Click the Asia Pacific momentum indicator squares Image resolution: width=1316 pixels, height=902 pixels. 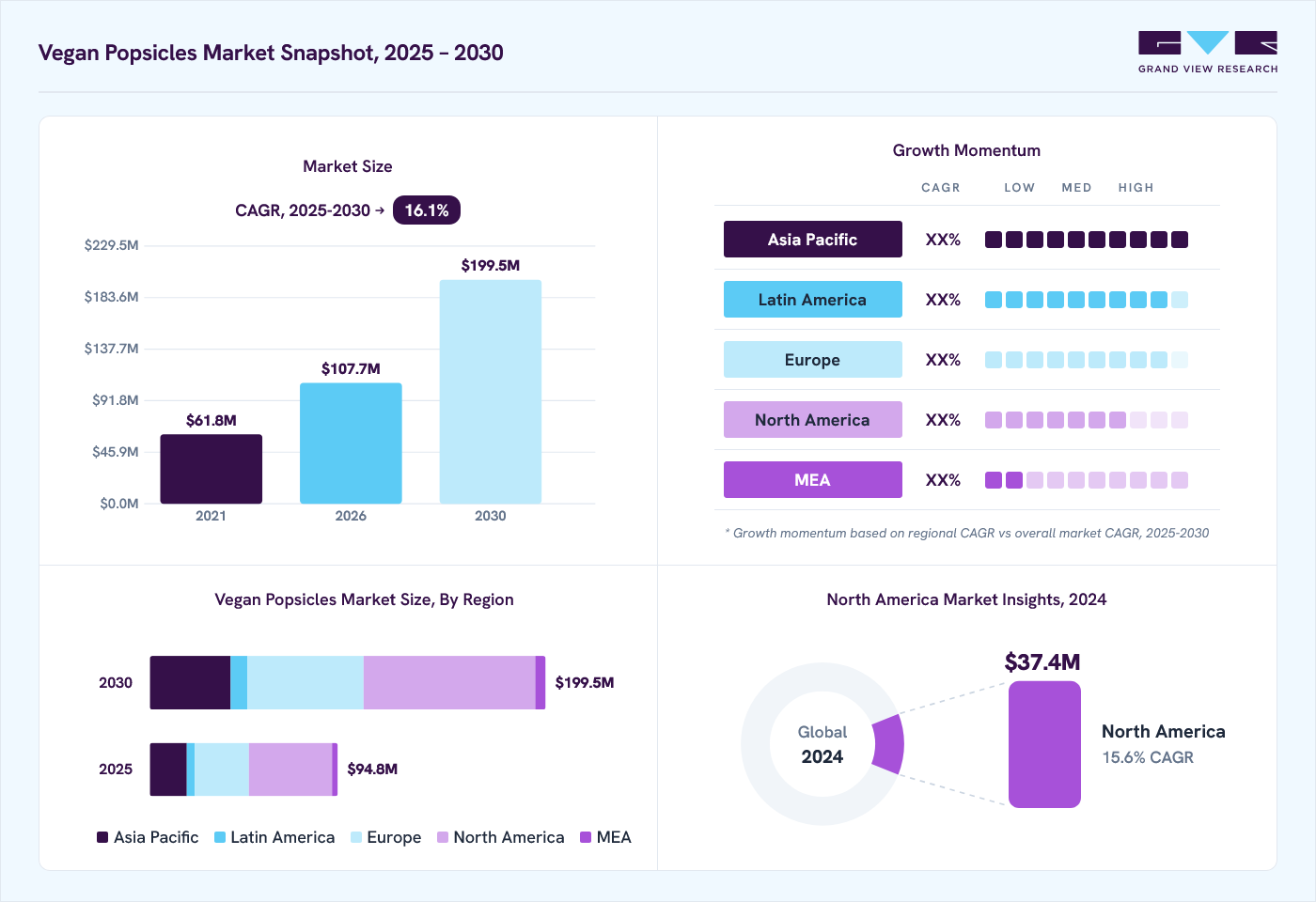(1087, 240)
